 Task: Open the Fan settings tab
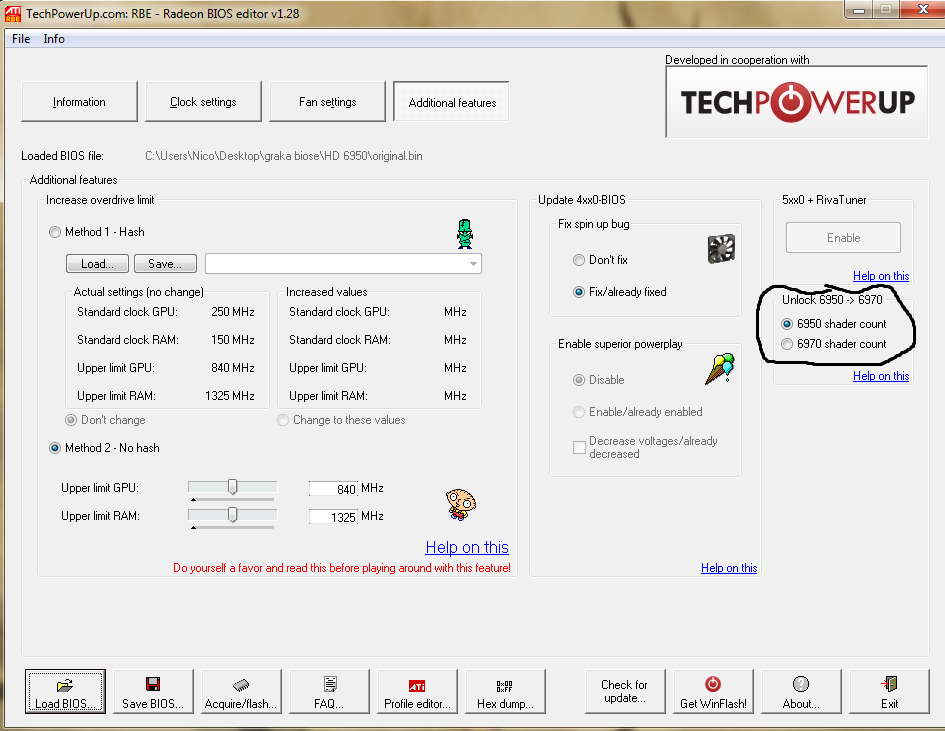click(327, 102)
